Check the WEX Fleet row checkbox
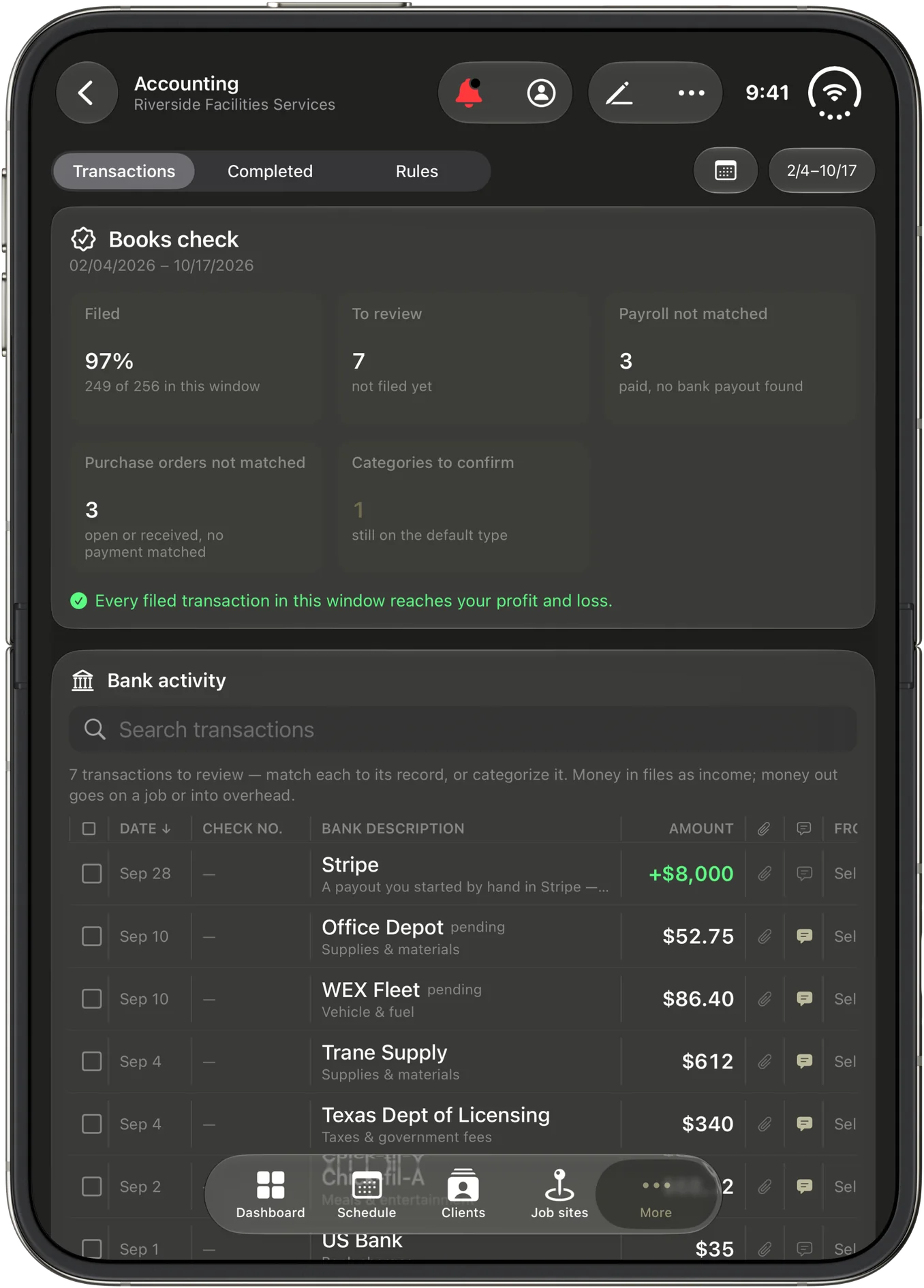This screenshot has height=1288, width=924. [x=91, y=999]
